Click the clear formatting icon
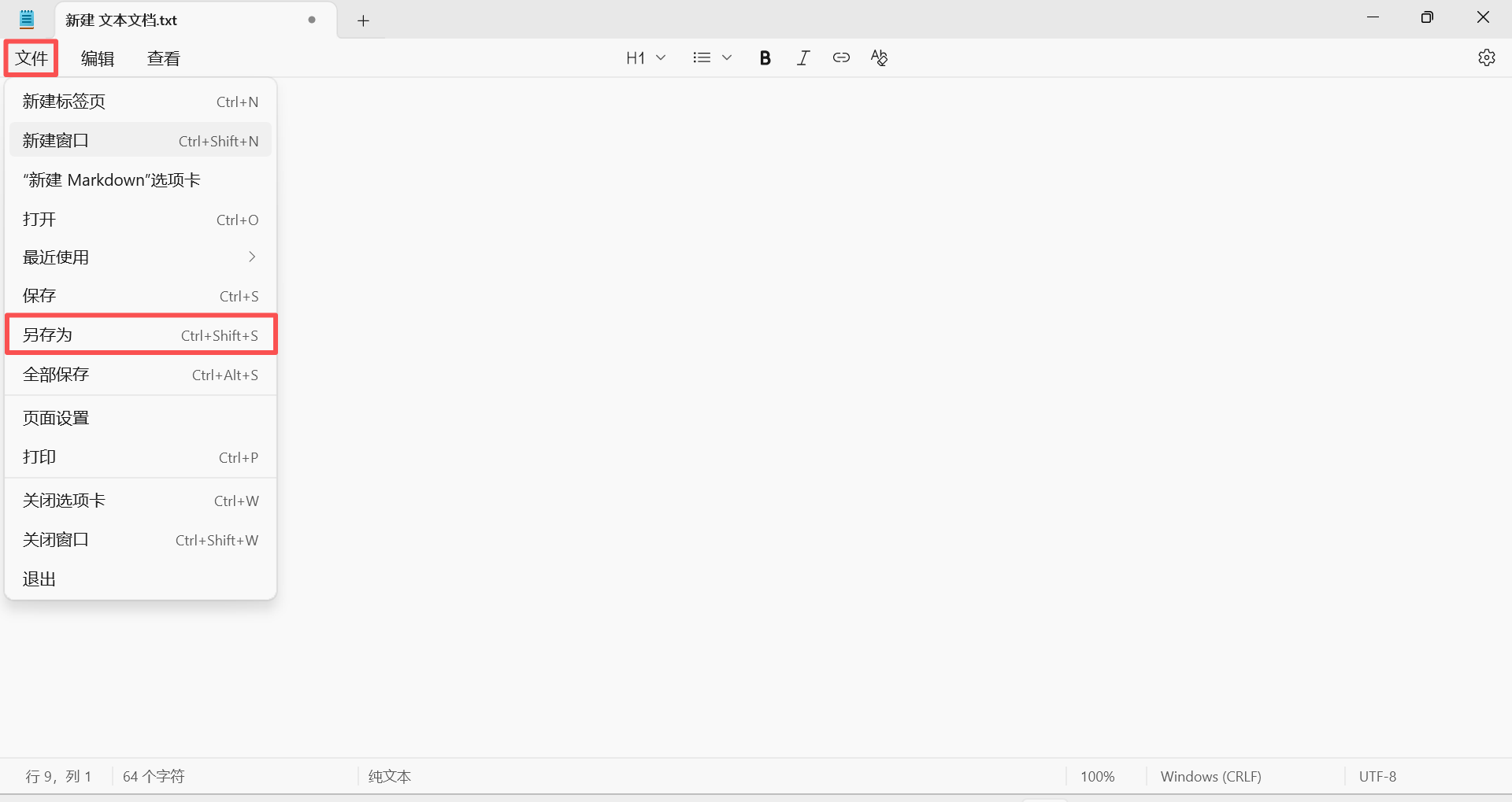Screen dimensions: 1512x802 click(879, 57)
